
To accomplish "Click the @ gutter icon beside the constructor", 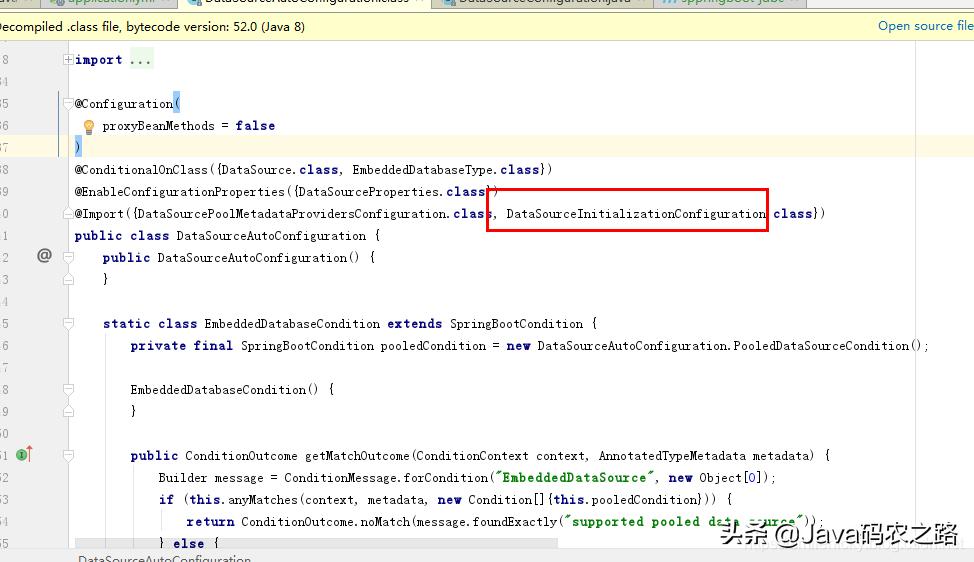I will tap(44, 255).
